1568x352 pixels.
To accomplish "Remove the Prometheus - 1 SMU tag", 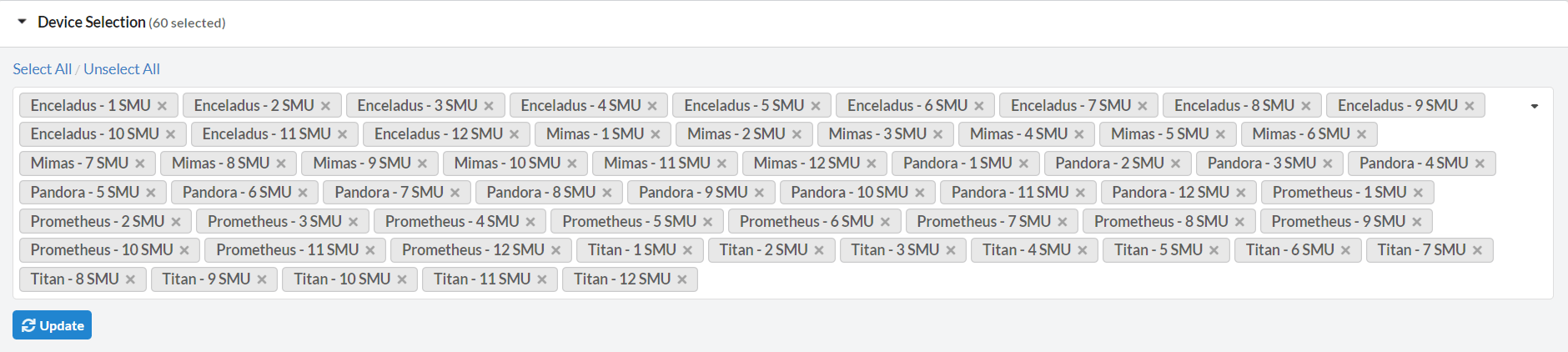I will [x=1419, y=193].
